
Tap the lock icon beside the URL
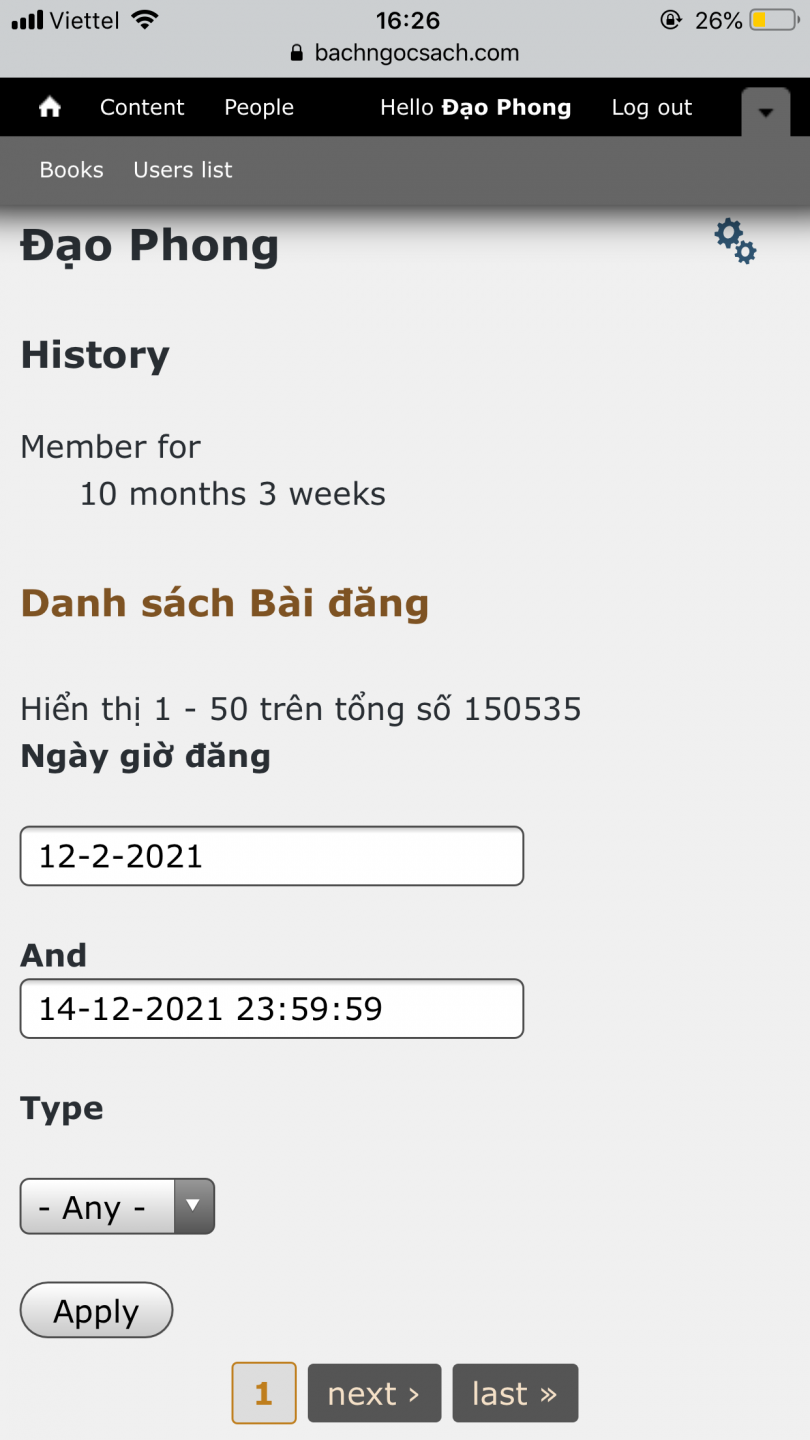point(296,53)
